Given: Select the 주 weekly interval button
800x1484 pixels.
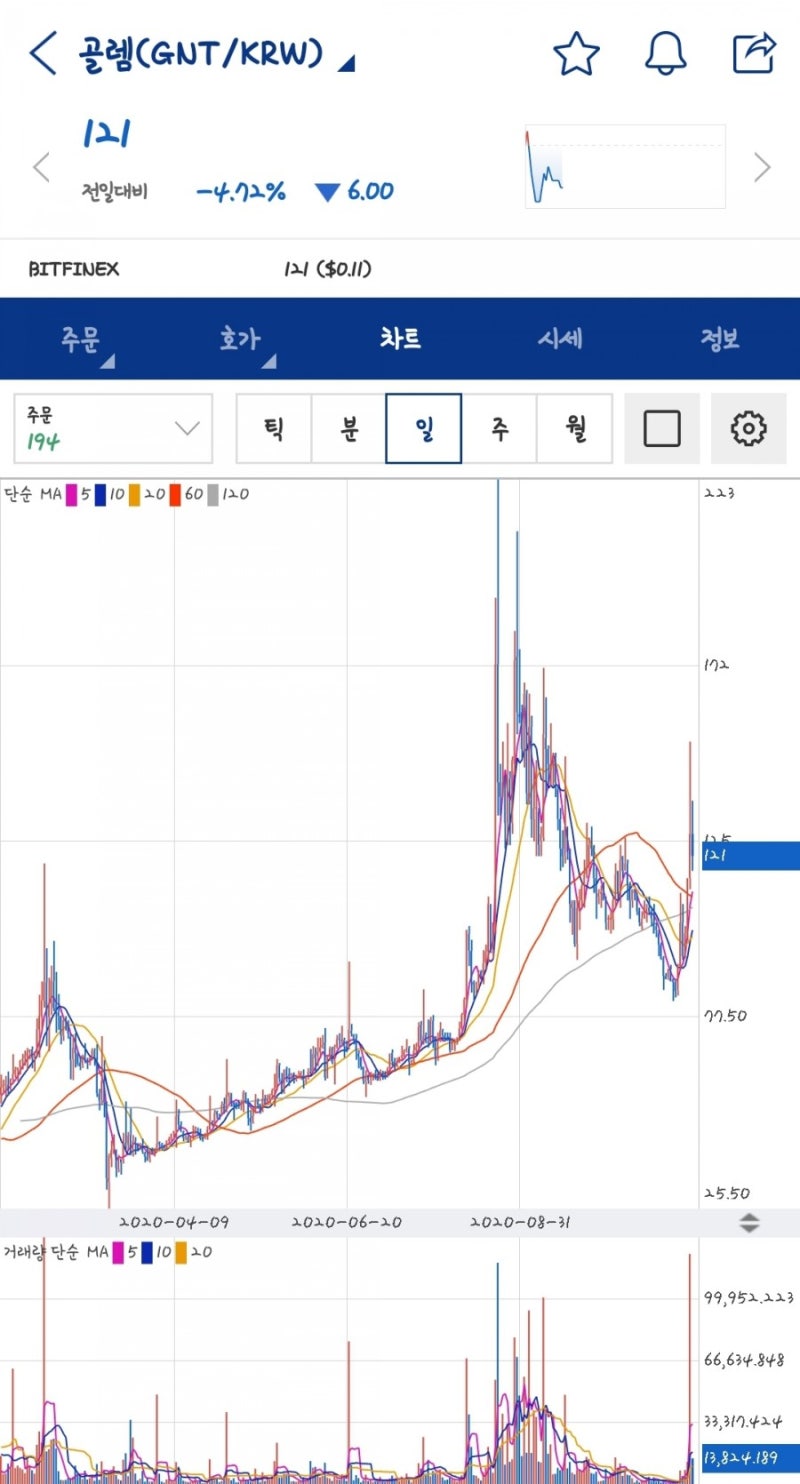Looking at the screenshot, I should coord(499,428).
